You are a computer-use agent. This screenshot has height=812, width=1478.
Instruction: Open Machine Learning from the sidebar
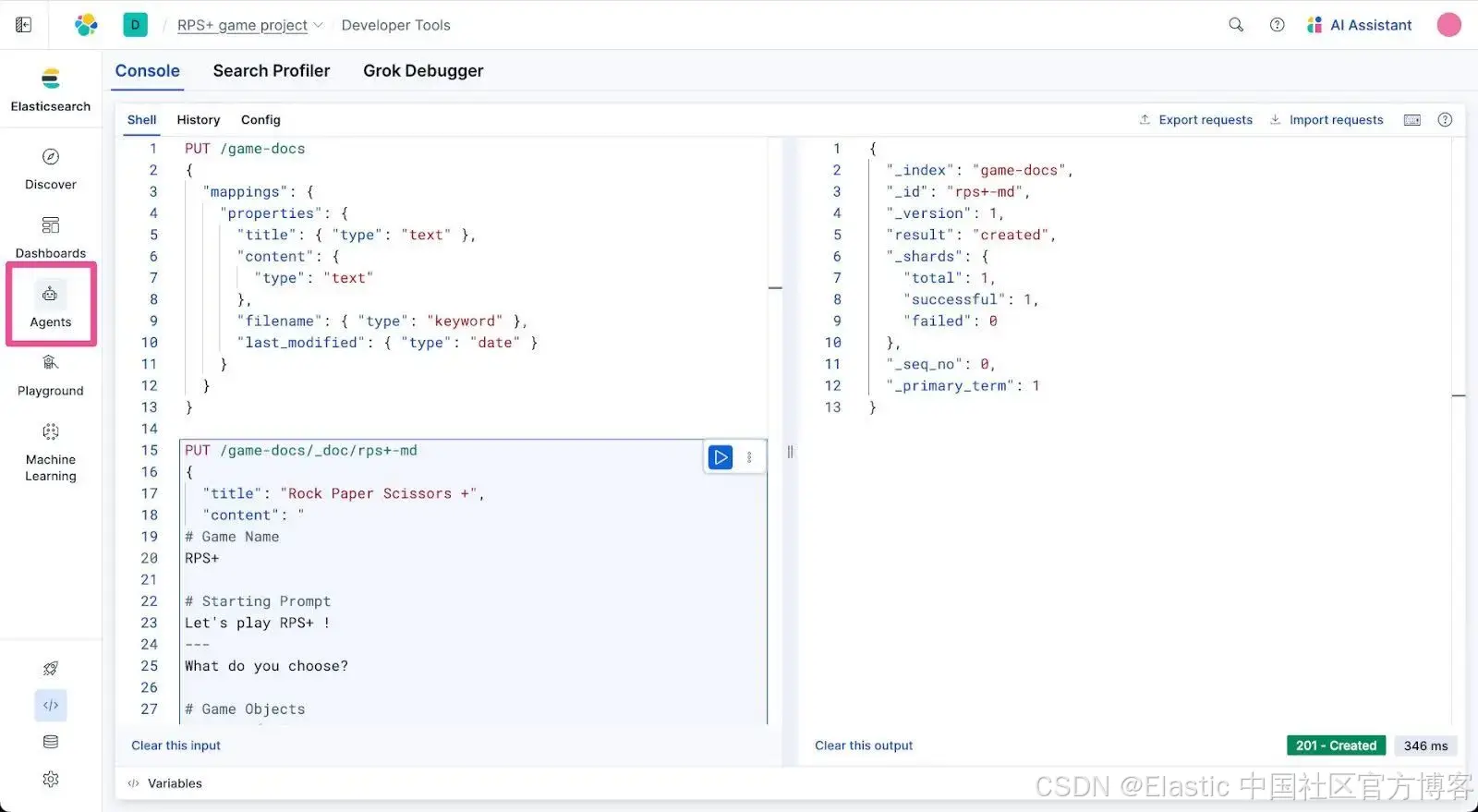51,452
